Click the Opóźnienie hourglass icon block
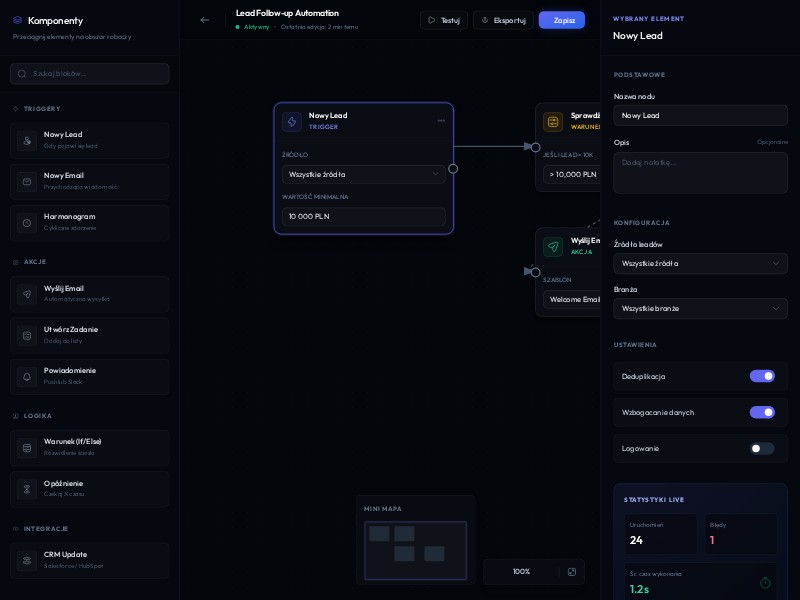The image size is (800, 600). 27,488
